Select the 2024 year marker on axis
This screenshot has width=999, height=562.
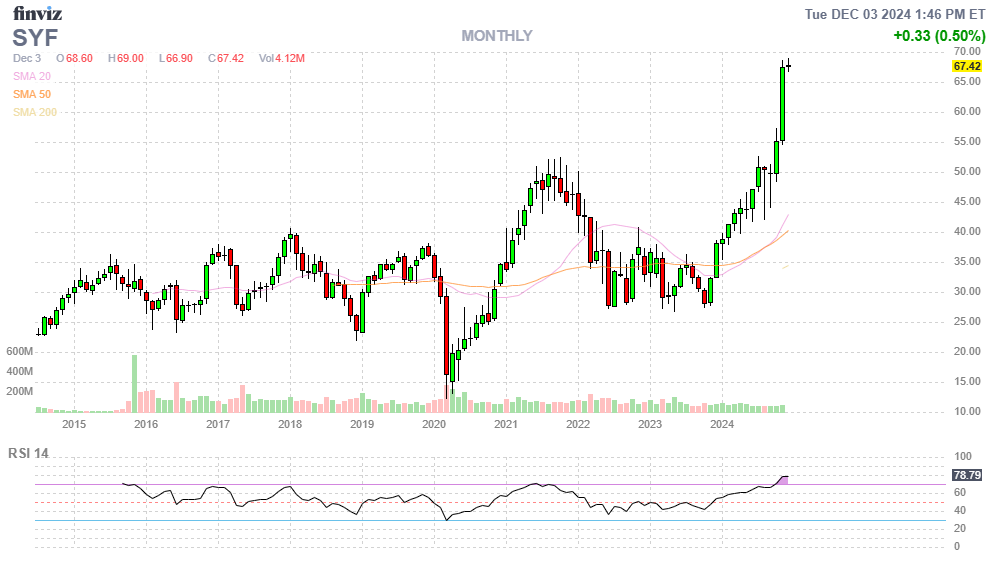pos(722,424)
